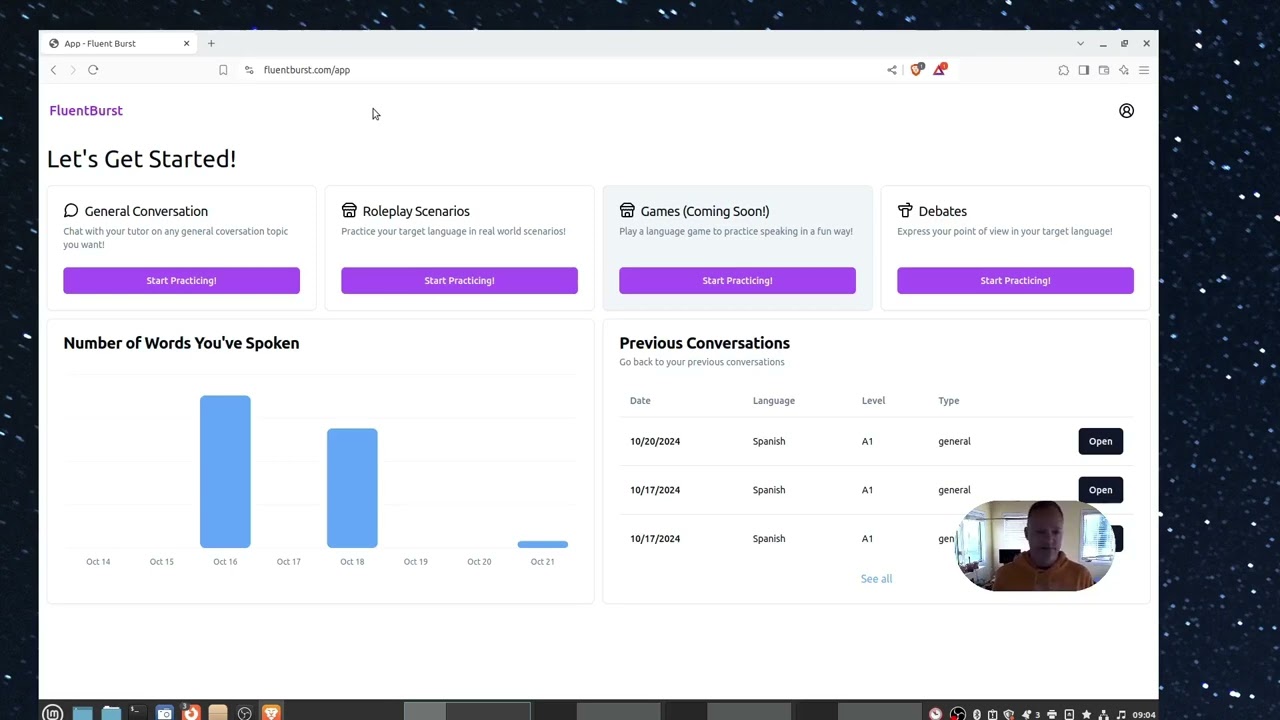The height and width of the screenshot is (720, 1280).
Task: Click Bluetooth icon in system tray
Action: 977,714
